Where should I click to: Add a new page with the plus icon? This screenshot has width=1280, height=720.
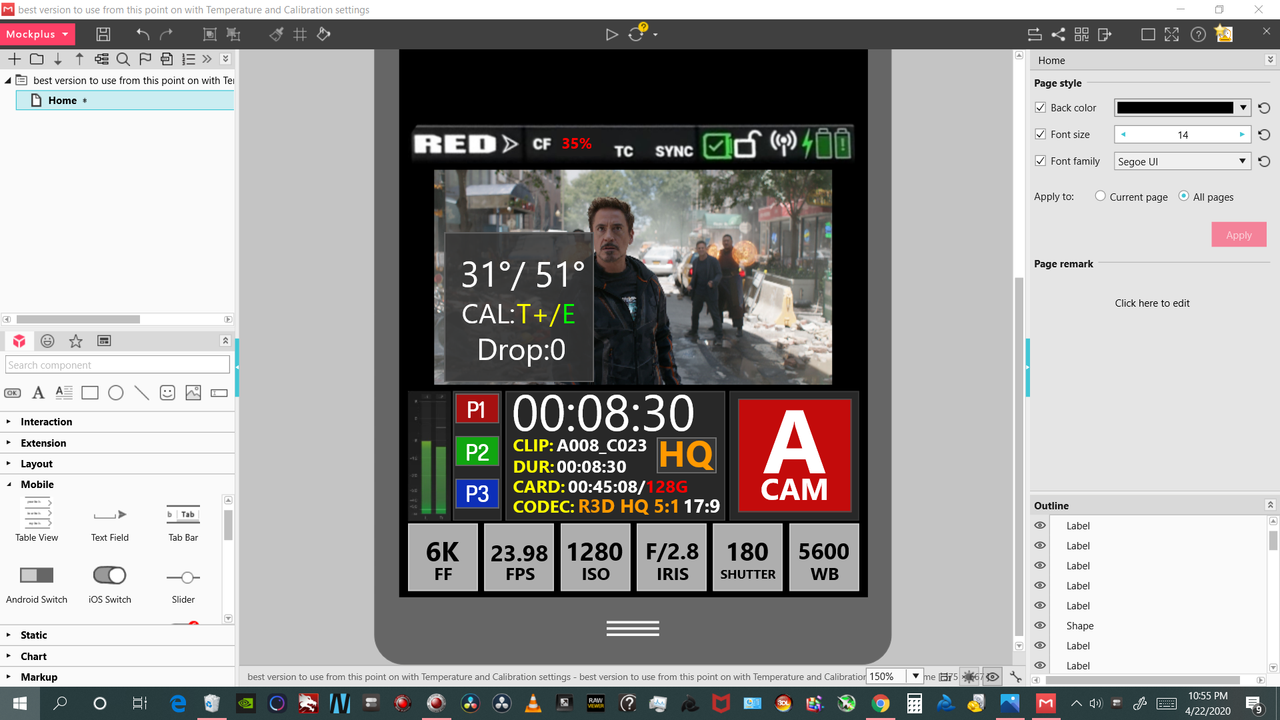pos(14,59)
